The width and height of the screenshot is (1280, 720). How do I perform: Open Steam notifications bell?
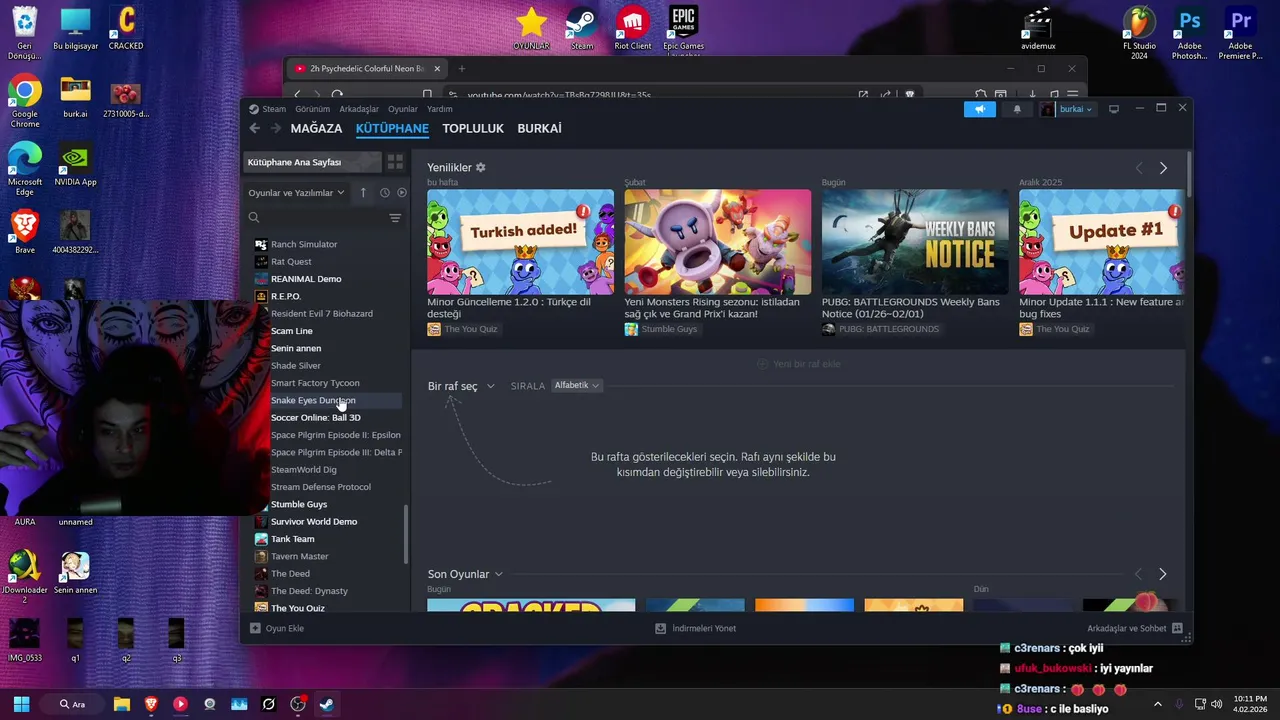1017,109
